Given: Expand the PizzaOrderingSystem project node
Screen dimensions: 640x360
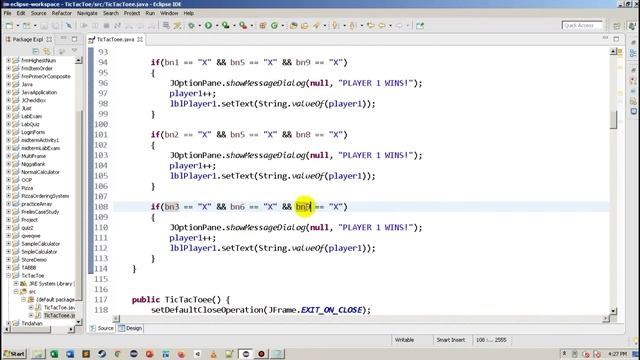Looking at the screenshot, I should 9,196.
